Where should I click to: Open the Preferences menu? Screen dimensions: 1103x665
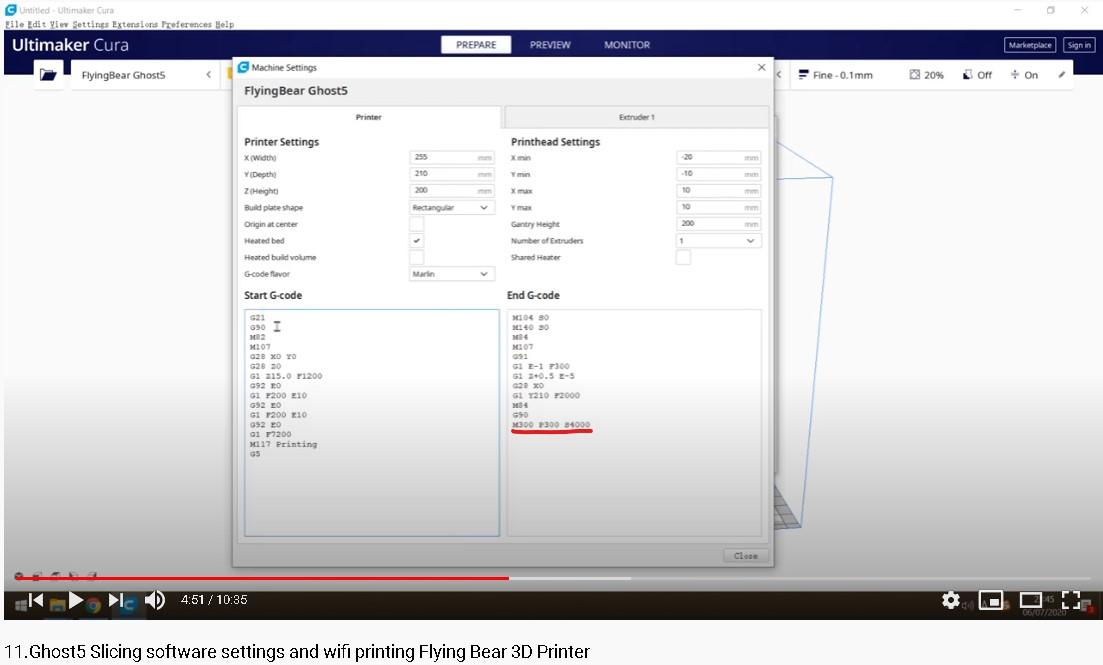coord(186,24)
